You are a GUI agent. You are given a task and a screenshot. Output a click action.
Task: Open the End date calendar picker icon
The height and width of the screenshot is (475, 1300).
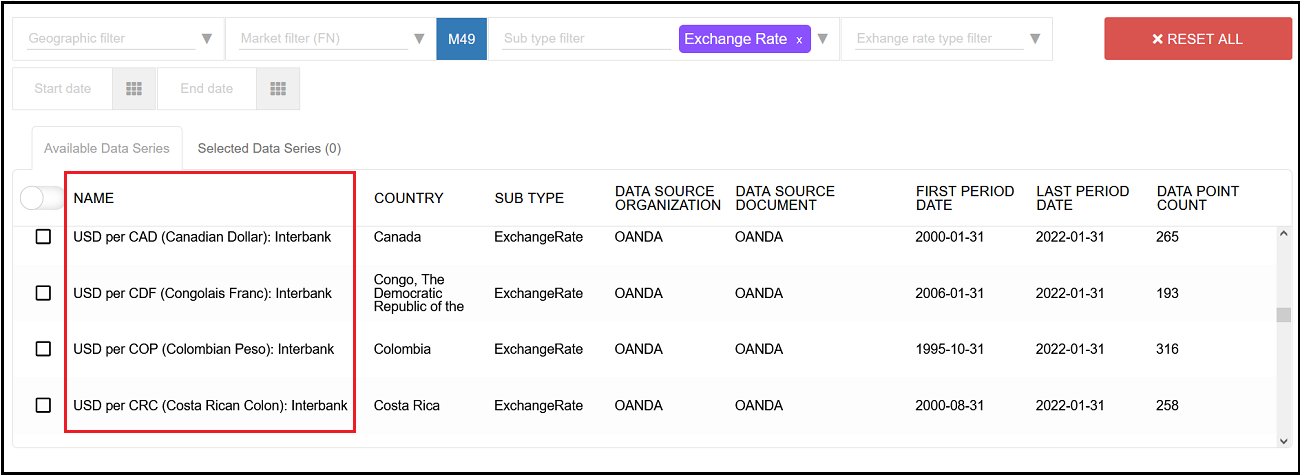tap(278, 89)
